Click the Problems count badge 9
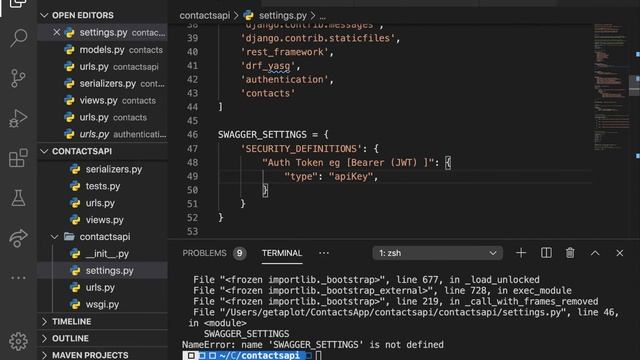This screenshot has width=640, height=360. 240,253
